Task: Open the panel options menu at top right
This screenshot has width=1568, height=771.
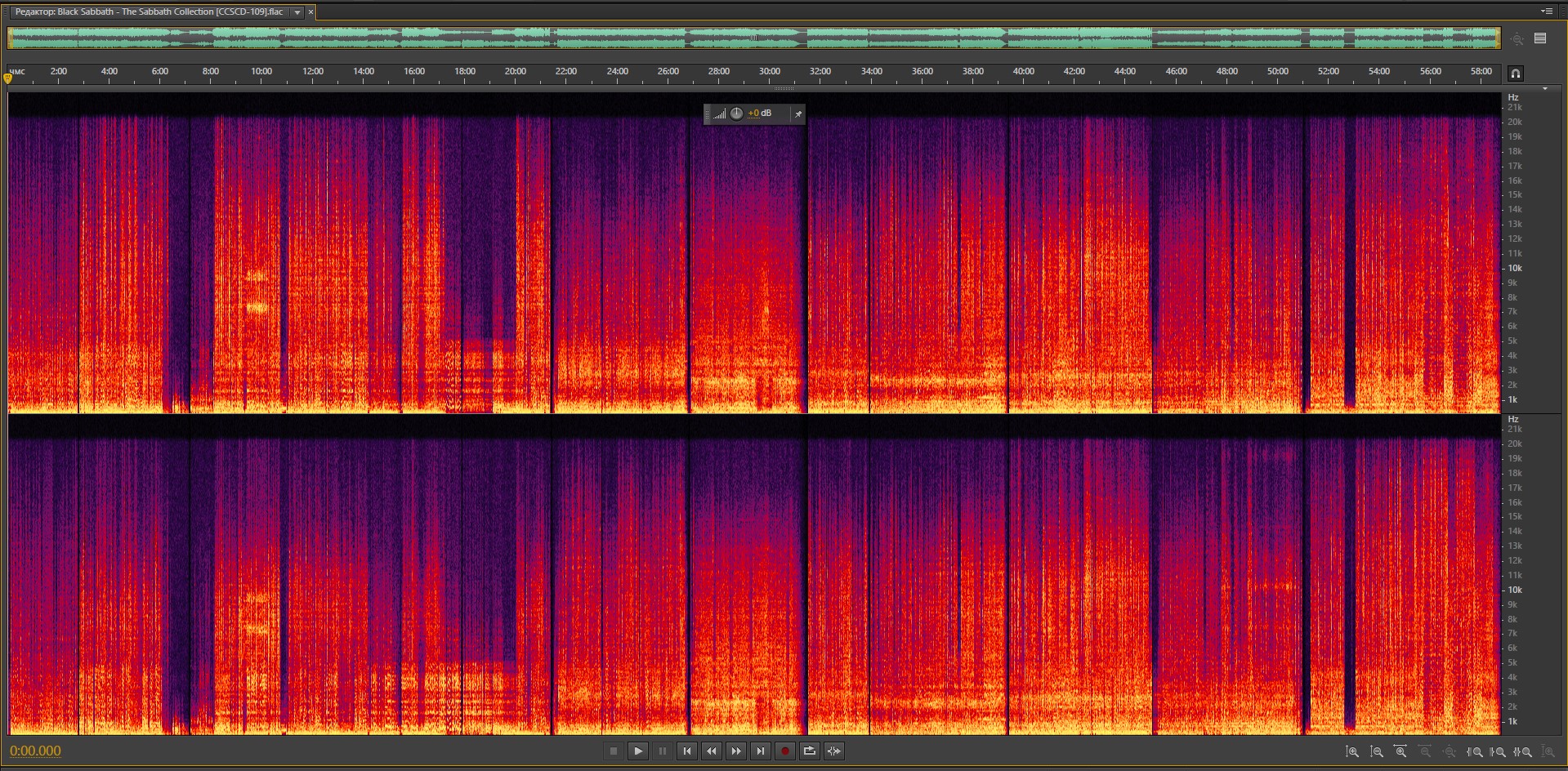Action: 1546,11
